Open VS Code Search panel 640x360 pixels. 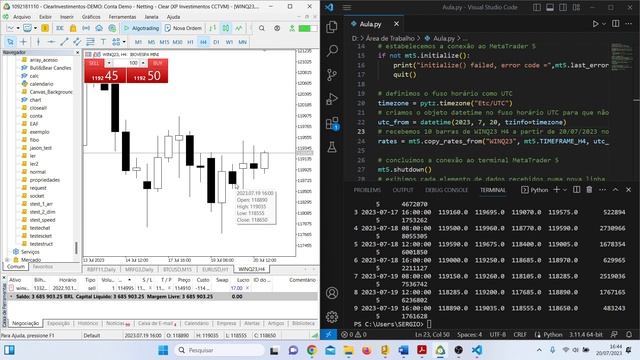(x=332, y=51)
